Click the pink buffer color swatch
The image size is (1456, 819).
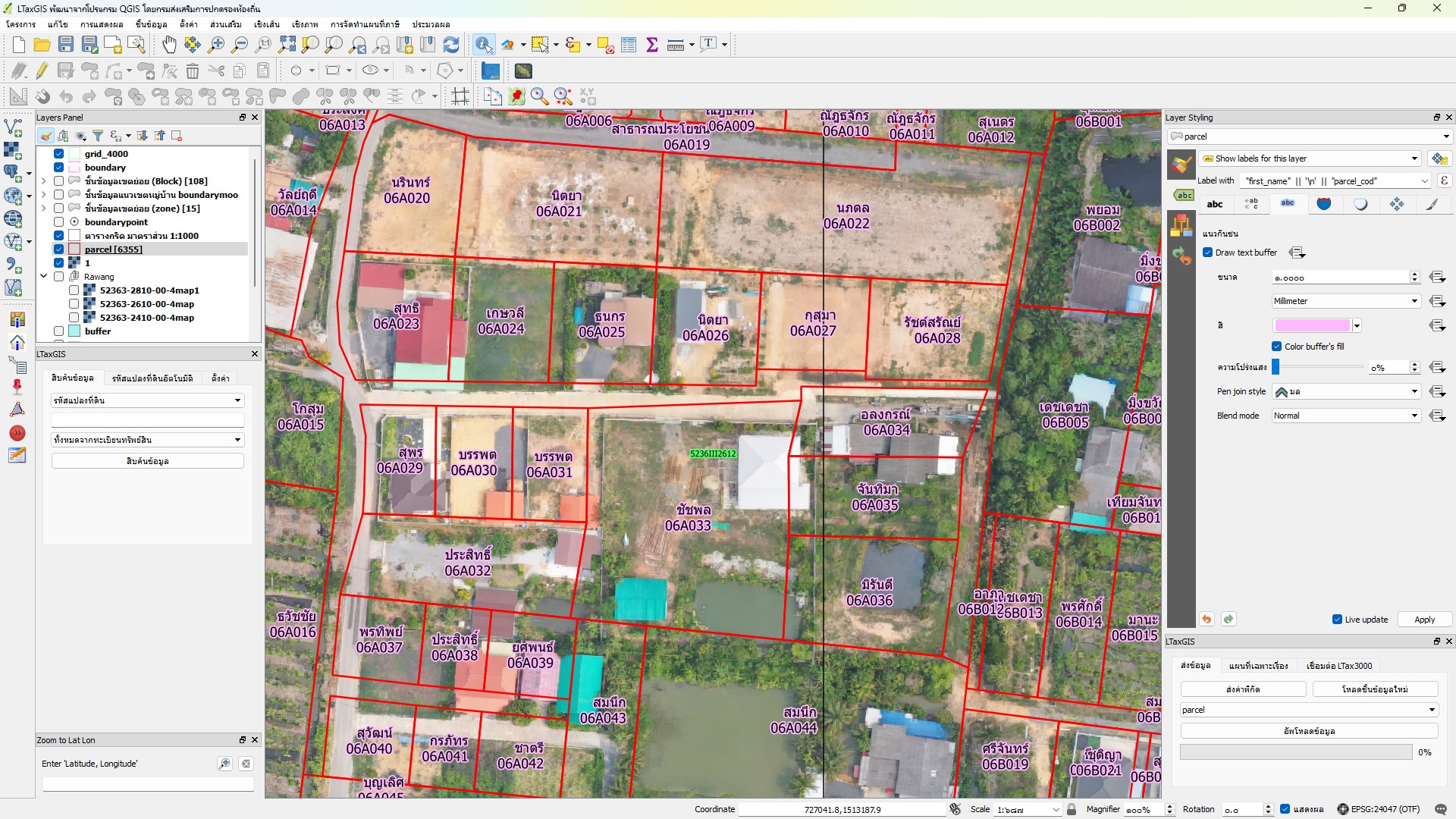click(1313, 325)
